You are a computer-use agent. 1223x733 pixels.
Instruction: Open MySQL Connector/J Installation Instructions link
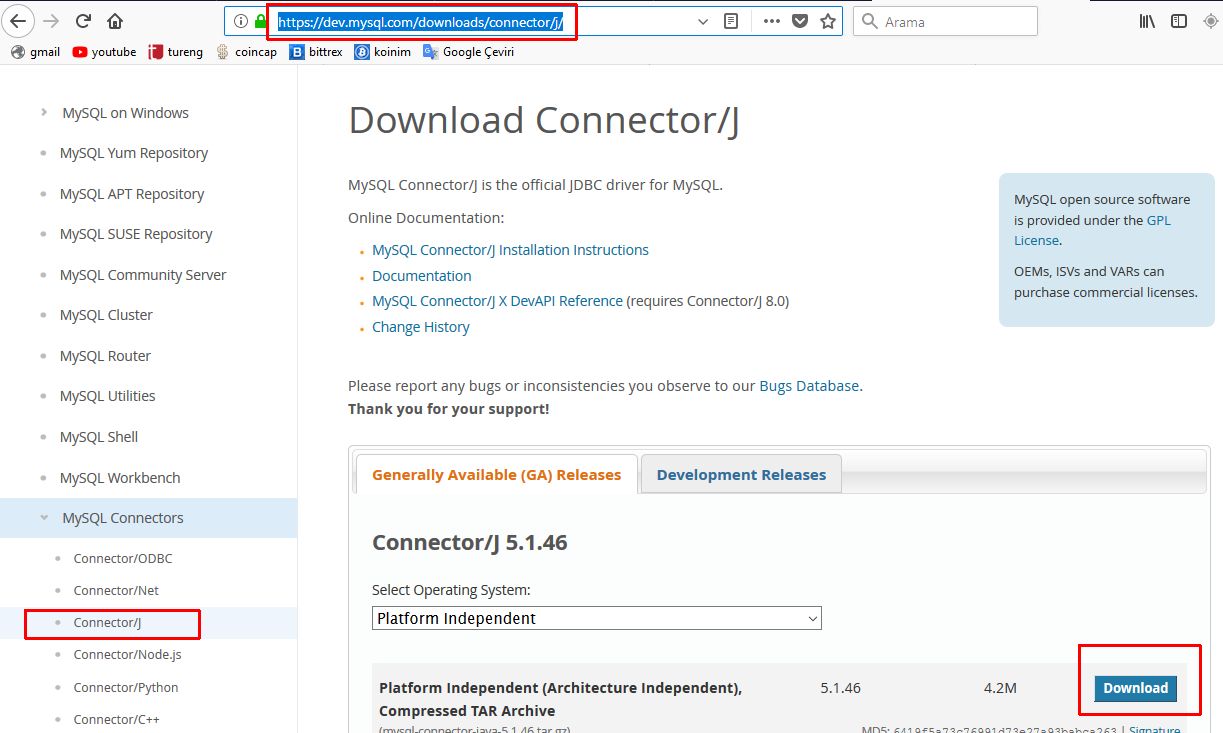pyautogui.click(x=510, y=250)
